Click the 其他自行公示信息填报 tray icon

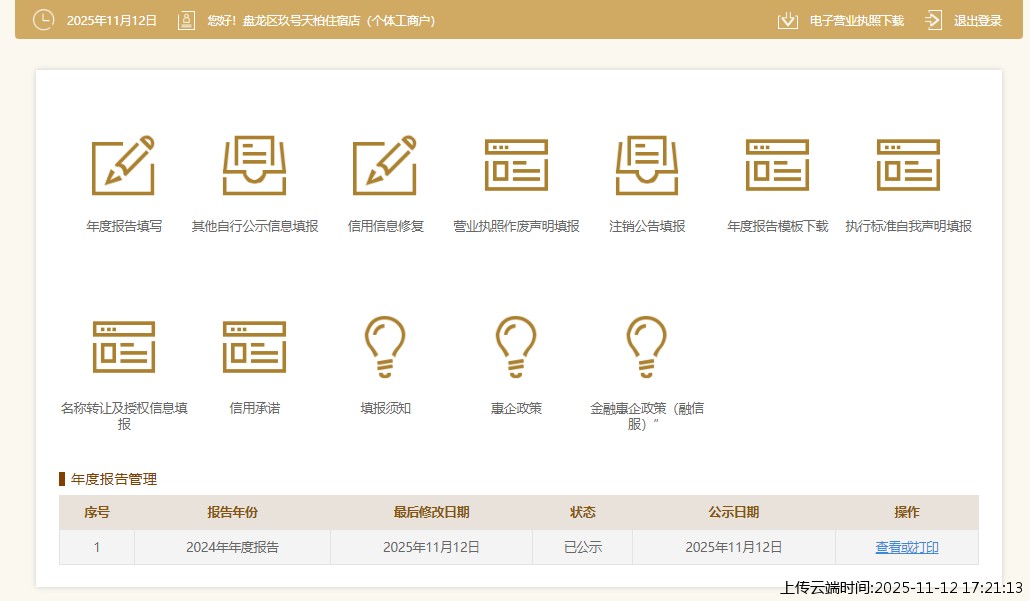(254, 165)
